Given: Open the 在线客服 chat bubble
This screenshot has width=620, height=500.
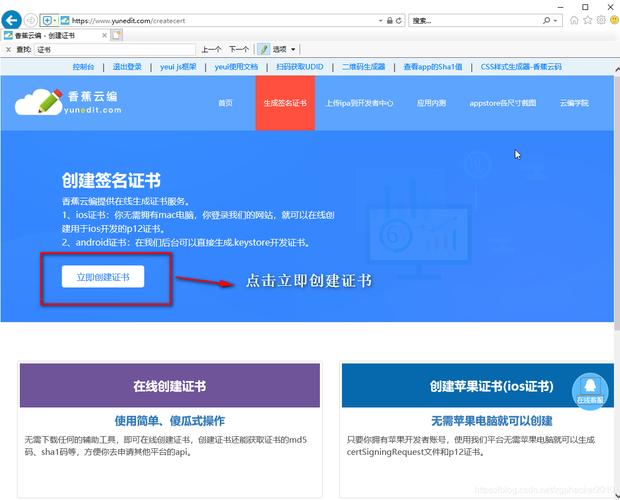Looking at the screenshot, I should [x=590, y=391].
